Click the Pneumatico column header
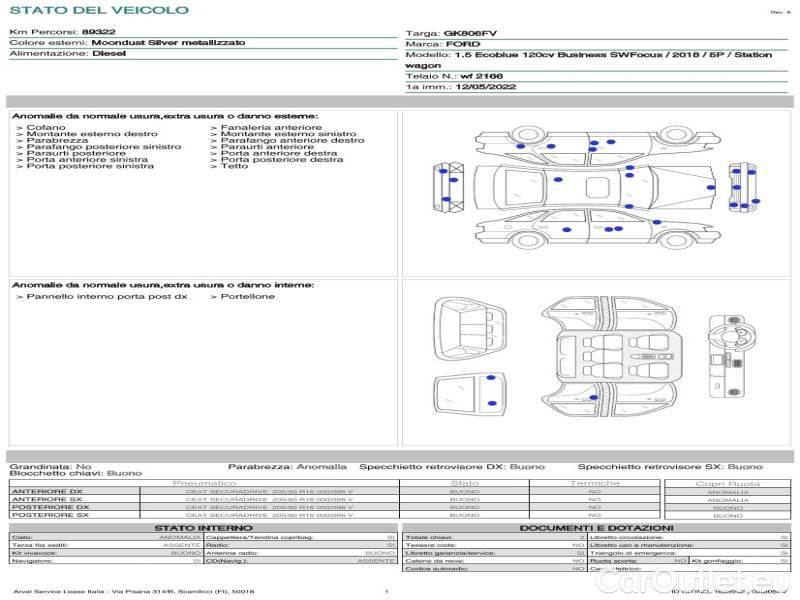 pyautogui.click(x=204, y=483)
